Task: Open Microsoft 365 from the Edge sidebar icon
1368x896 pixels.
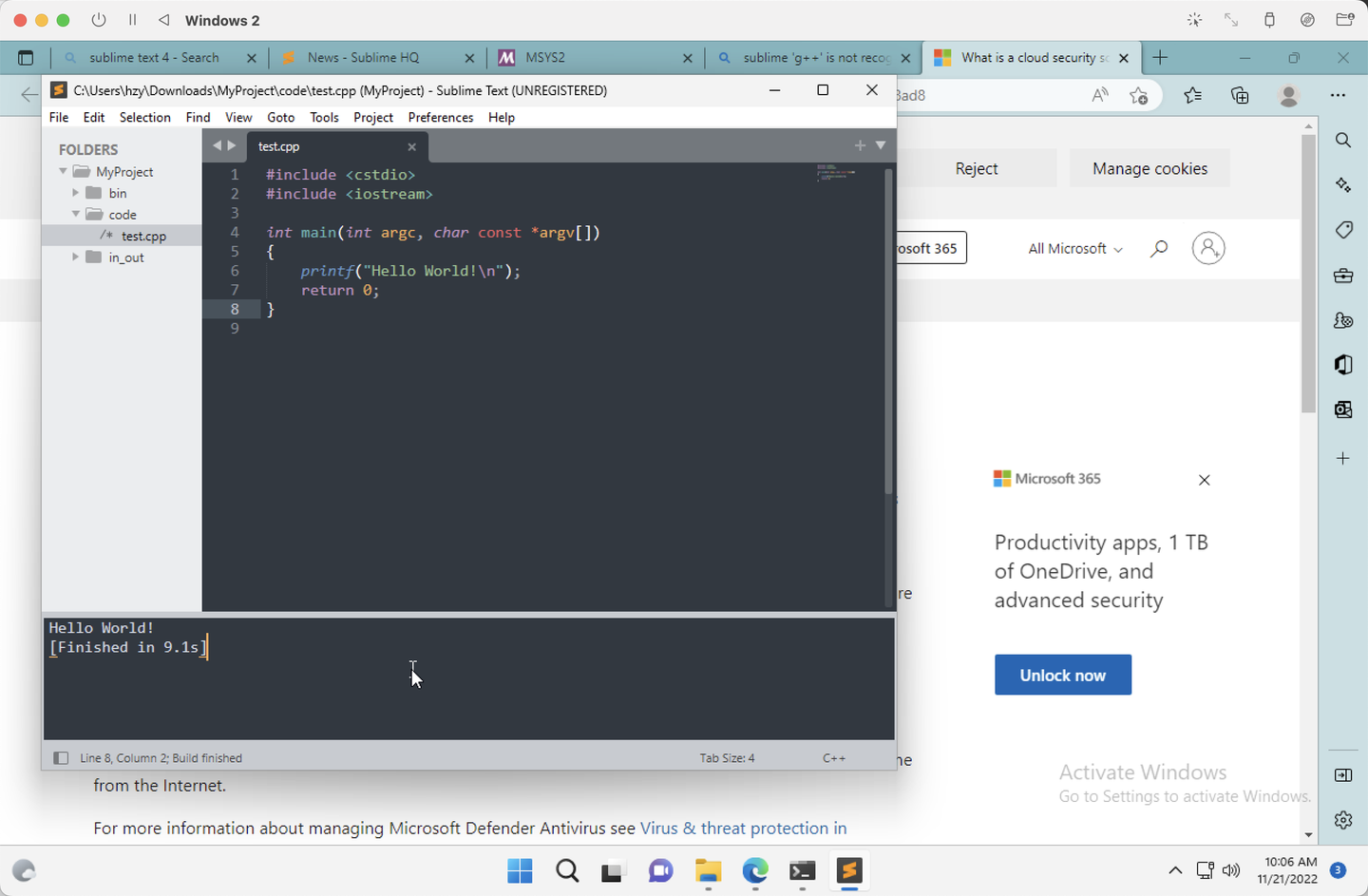Action: (x=1343, y=365)
